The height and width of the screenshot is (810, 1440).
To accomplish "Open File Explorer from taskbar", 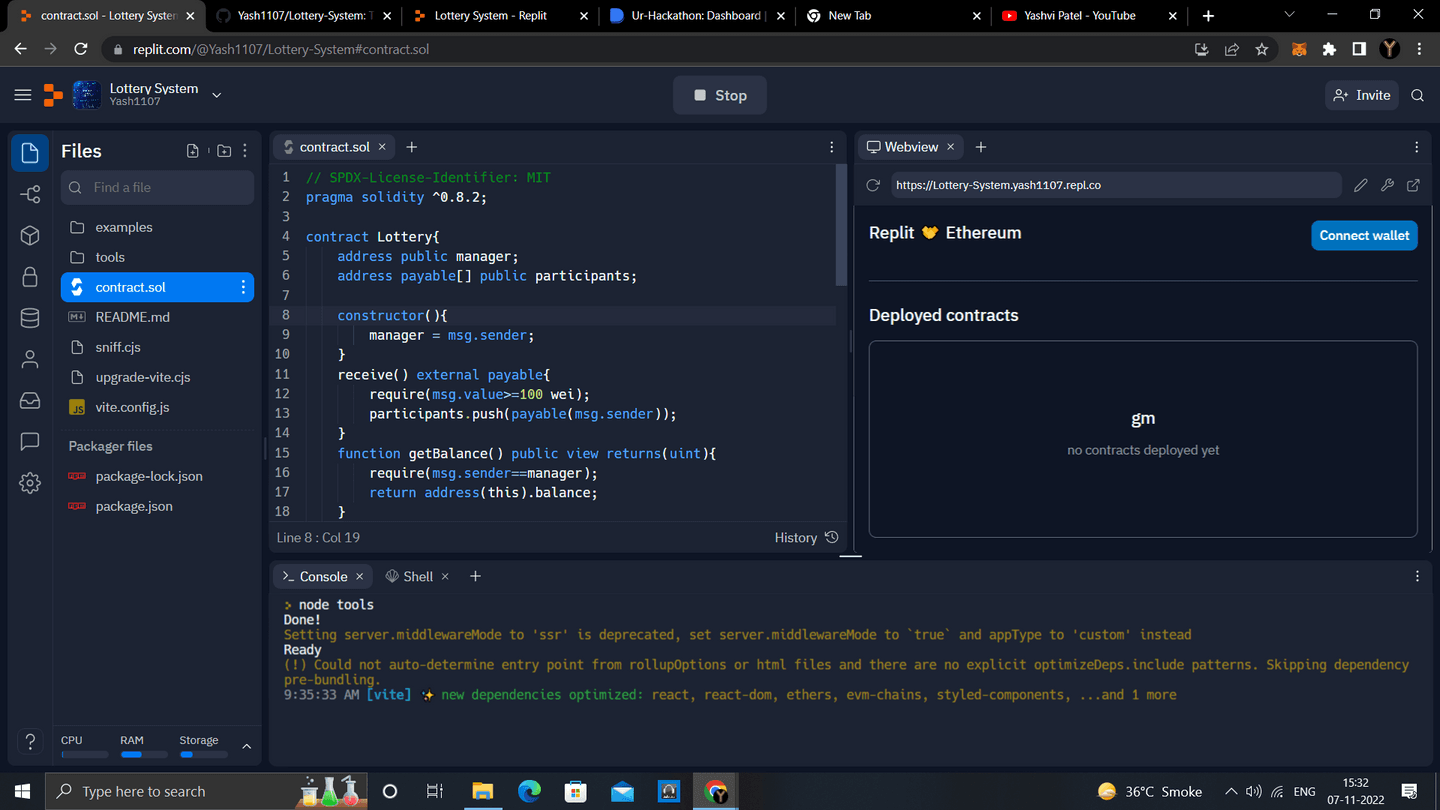I will point(483,791).
